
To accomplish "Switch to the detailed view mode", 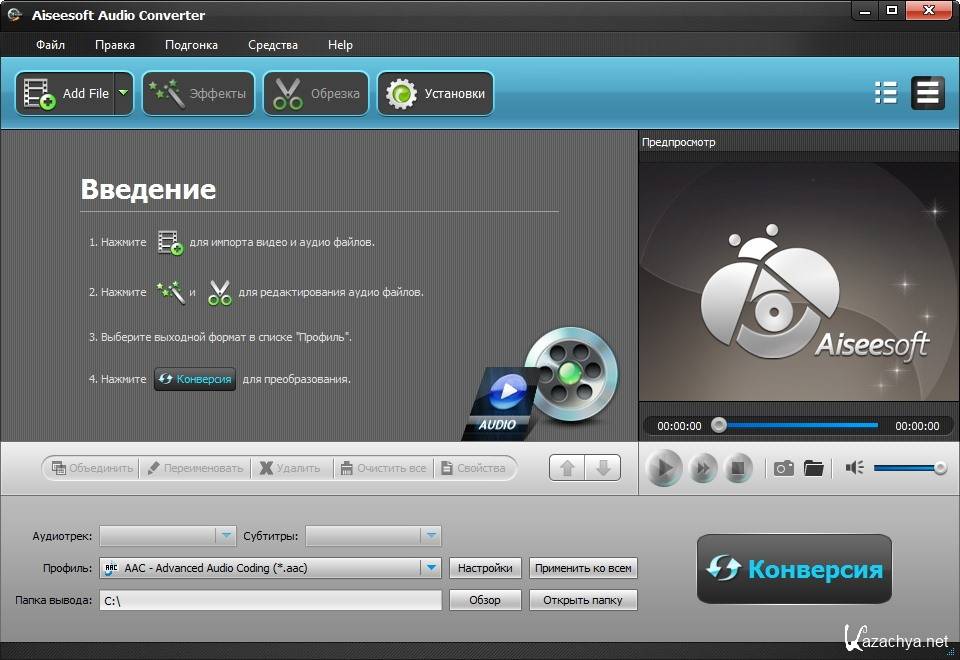I will pyautogui.click(x=927, y=93).
